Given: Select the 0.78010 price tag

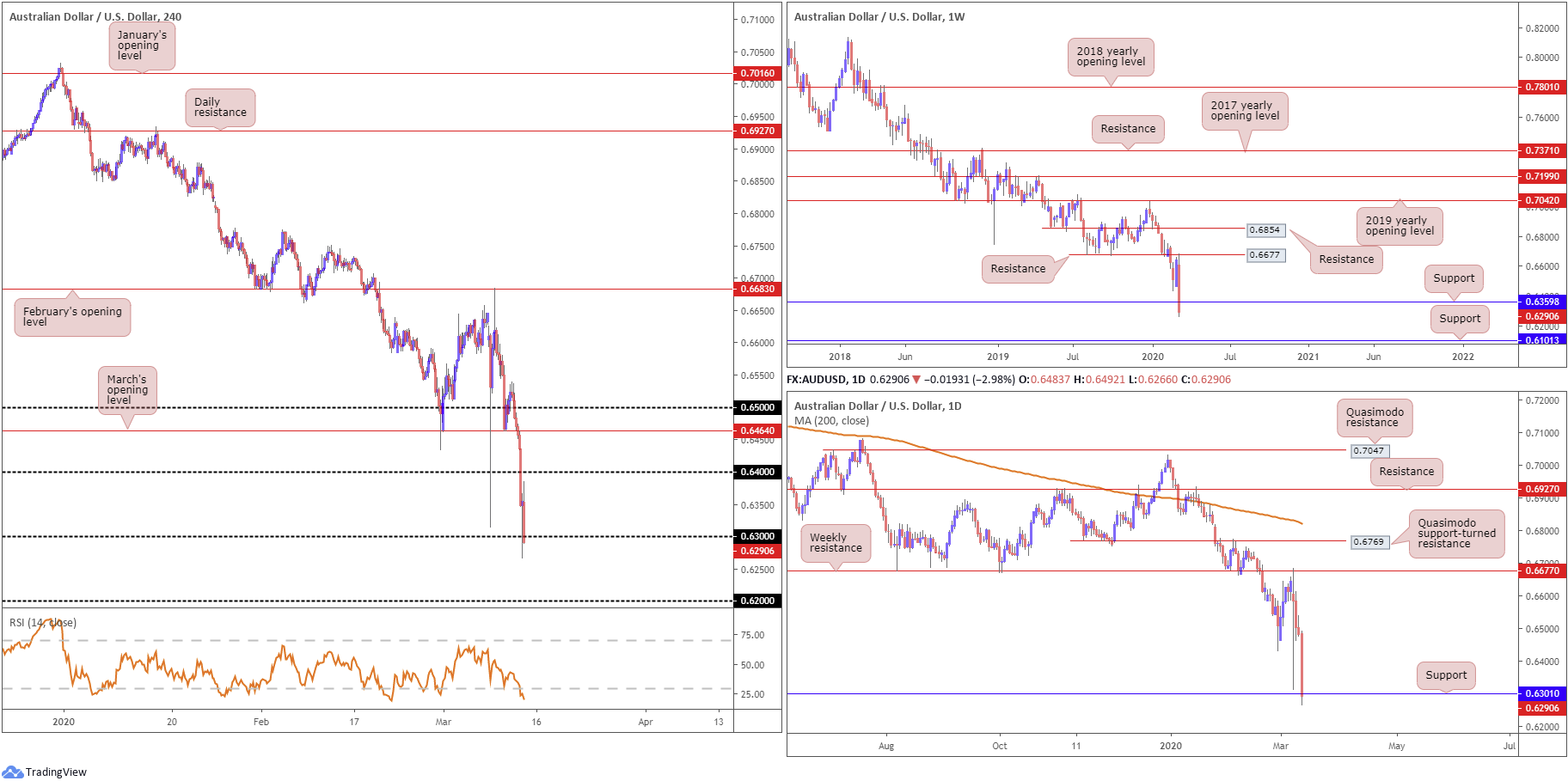Looking at the screenshot, I should (1542, 87).
